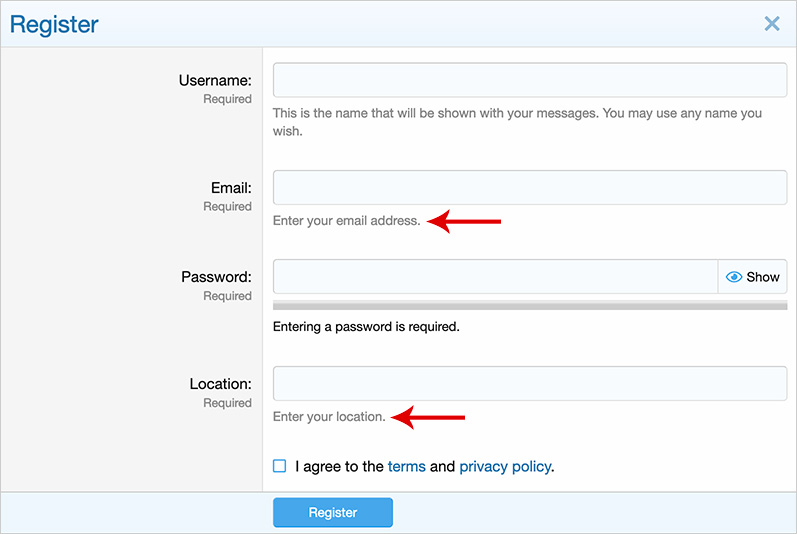This screenshot has height=534, width=797.
Task: Focus the Email input field
Action: [x=529, y=187]
